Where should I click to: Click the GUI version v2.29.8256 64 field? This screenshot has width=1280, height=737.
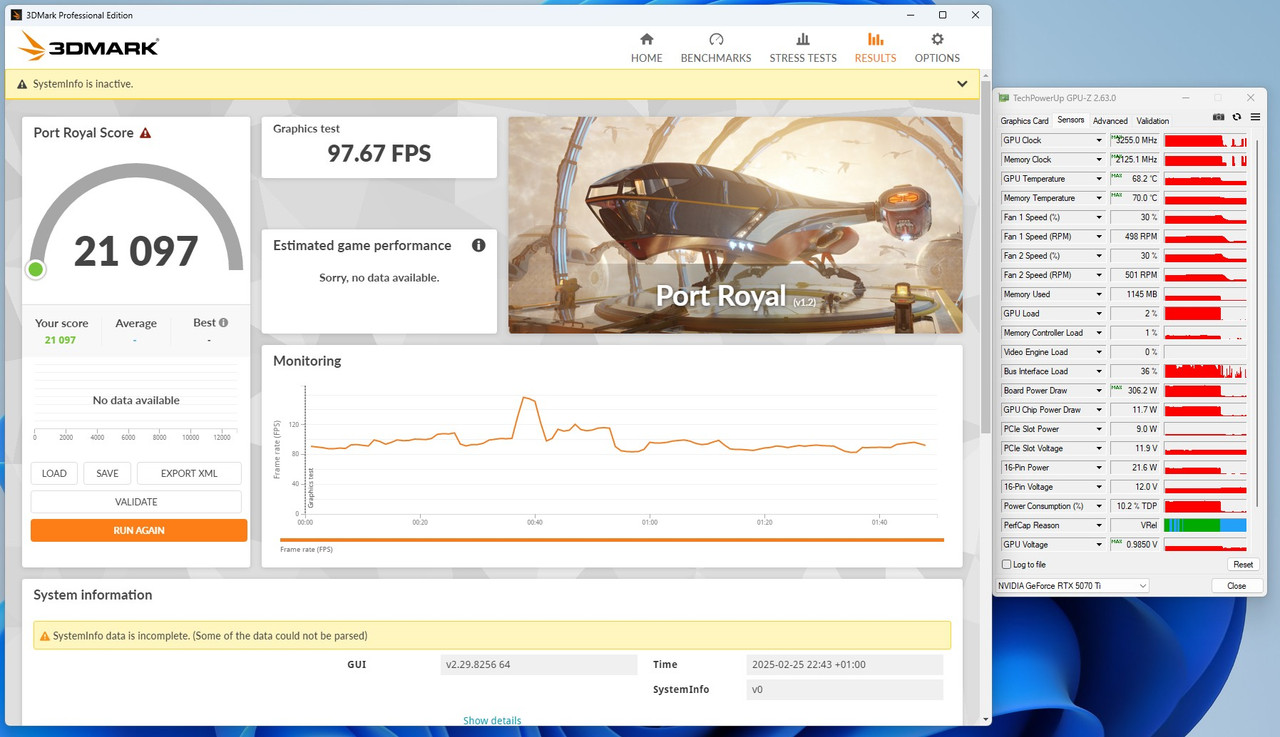coord(539,665)
